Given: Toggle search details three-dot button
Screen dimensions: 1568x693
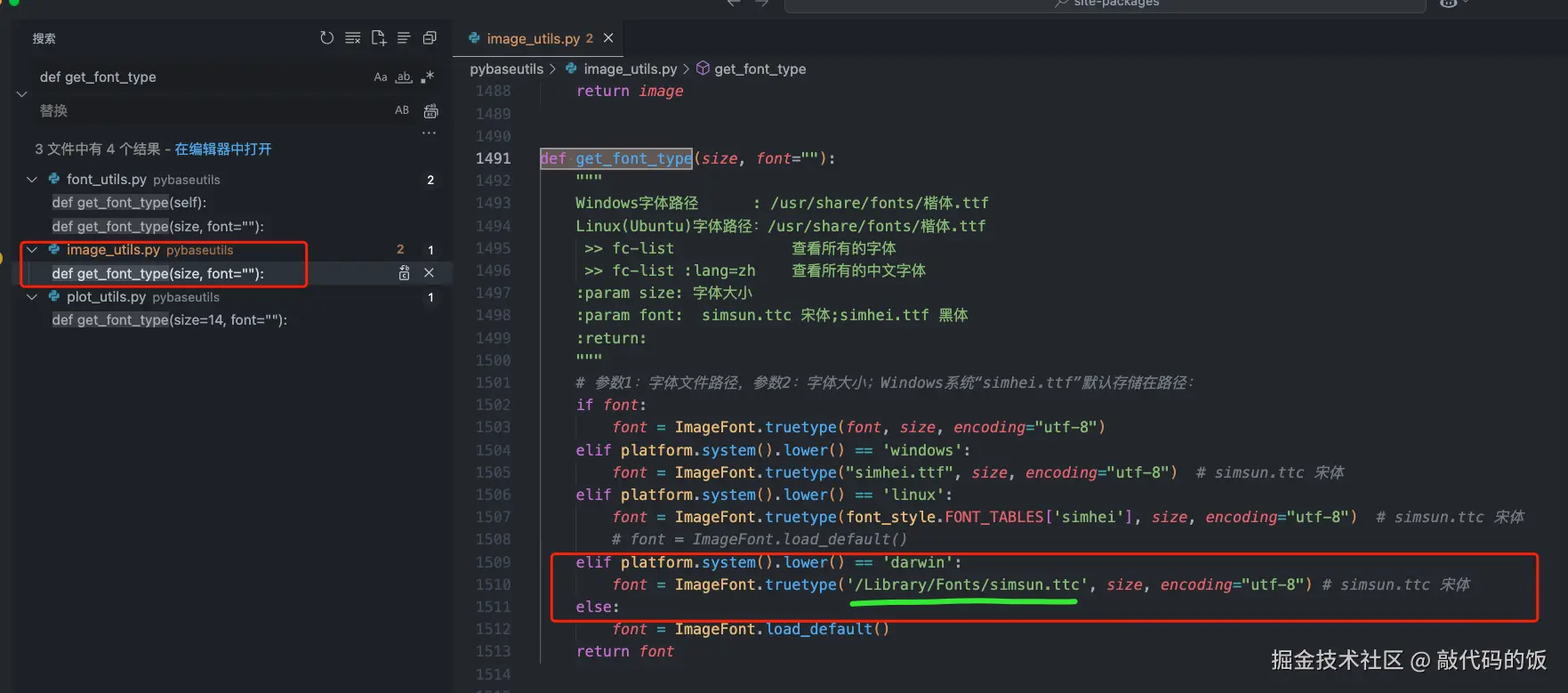Looking at the screenshot, I should pyautogui.click(x=429, y=133).
